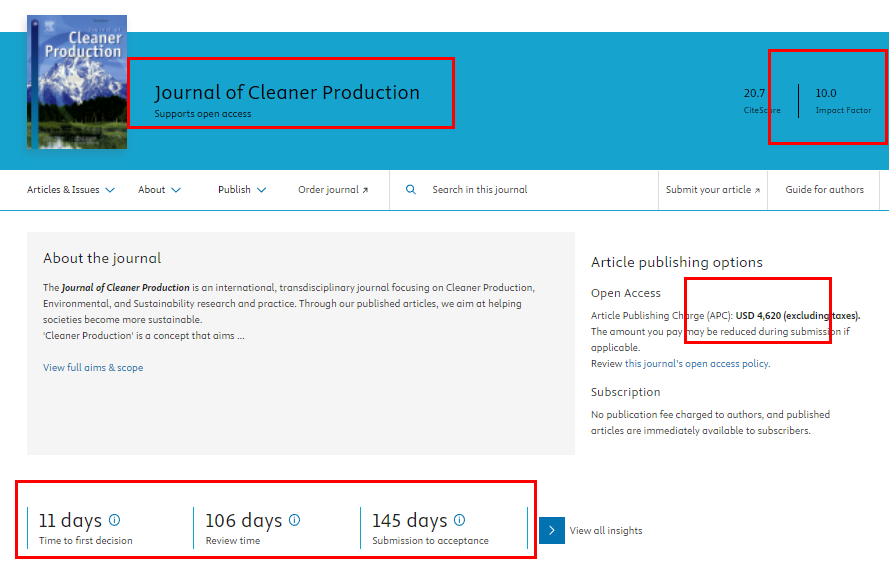
Task: Expand the Articles & Issues chevron
Action: (x=110, y=190)
